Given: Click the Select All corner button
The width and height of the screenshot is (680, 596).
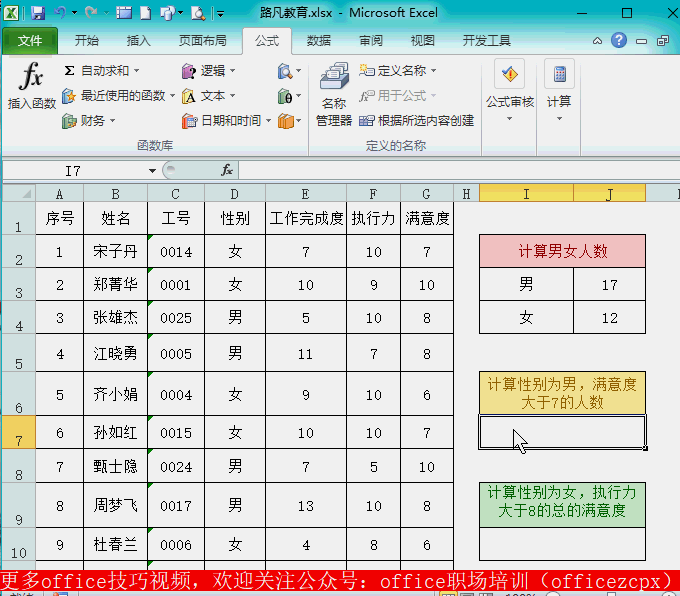Looking at the screenshot, I should tap(19, 193).
